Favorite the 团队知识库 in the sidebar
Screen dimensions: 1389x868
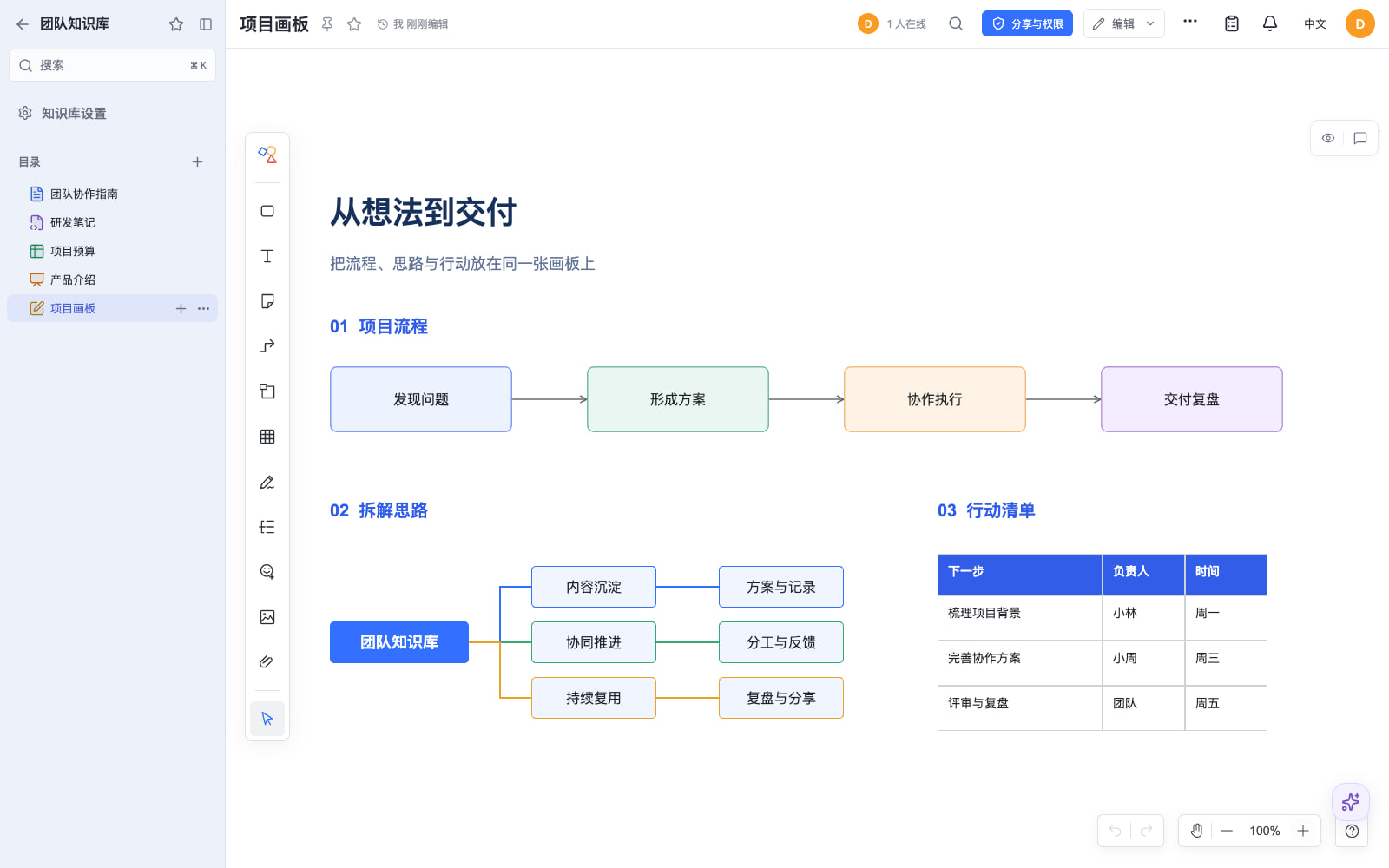coord(176,24)
